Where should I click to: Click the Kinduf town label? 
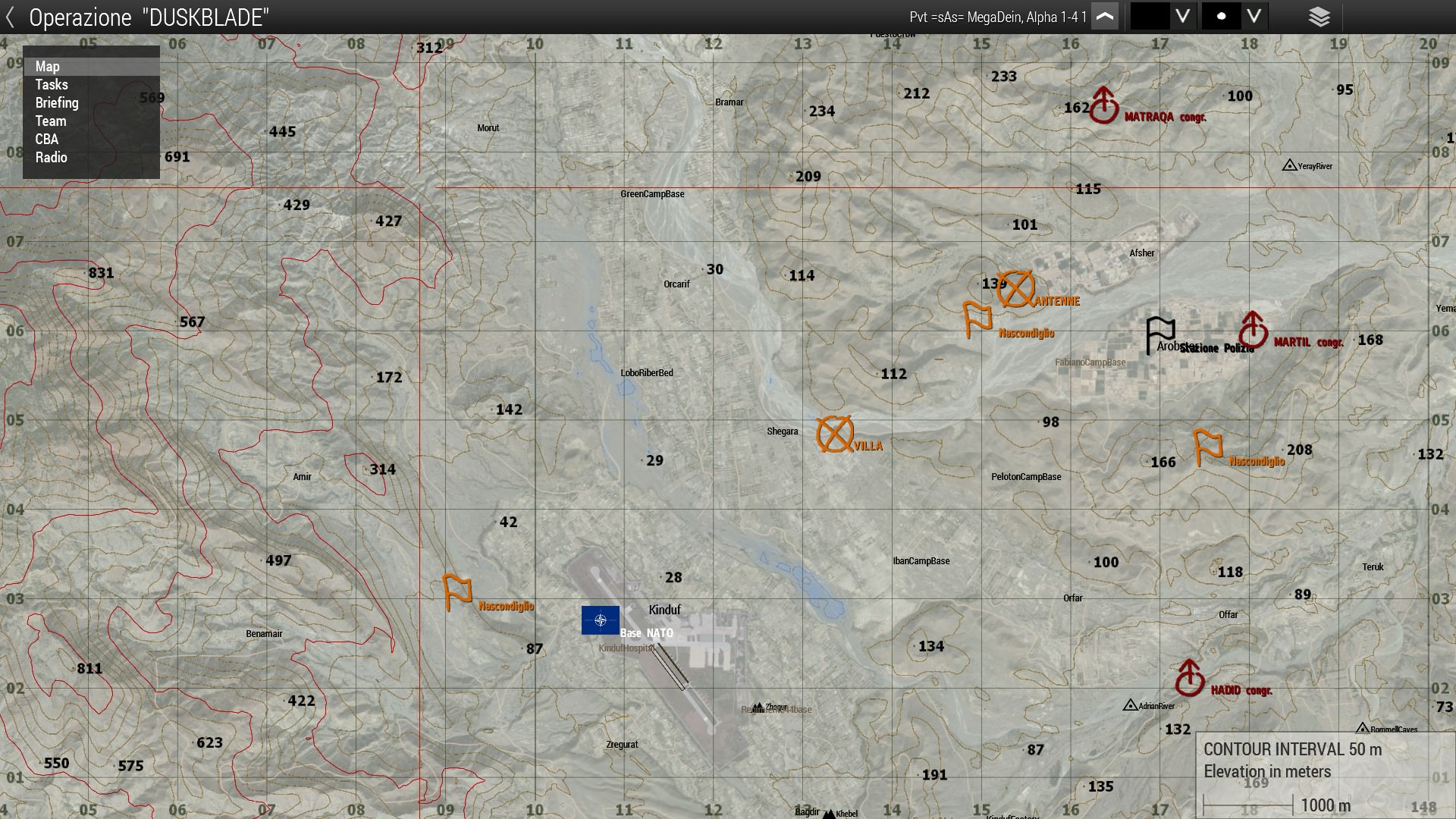(x=665, y=610)
